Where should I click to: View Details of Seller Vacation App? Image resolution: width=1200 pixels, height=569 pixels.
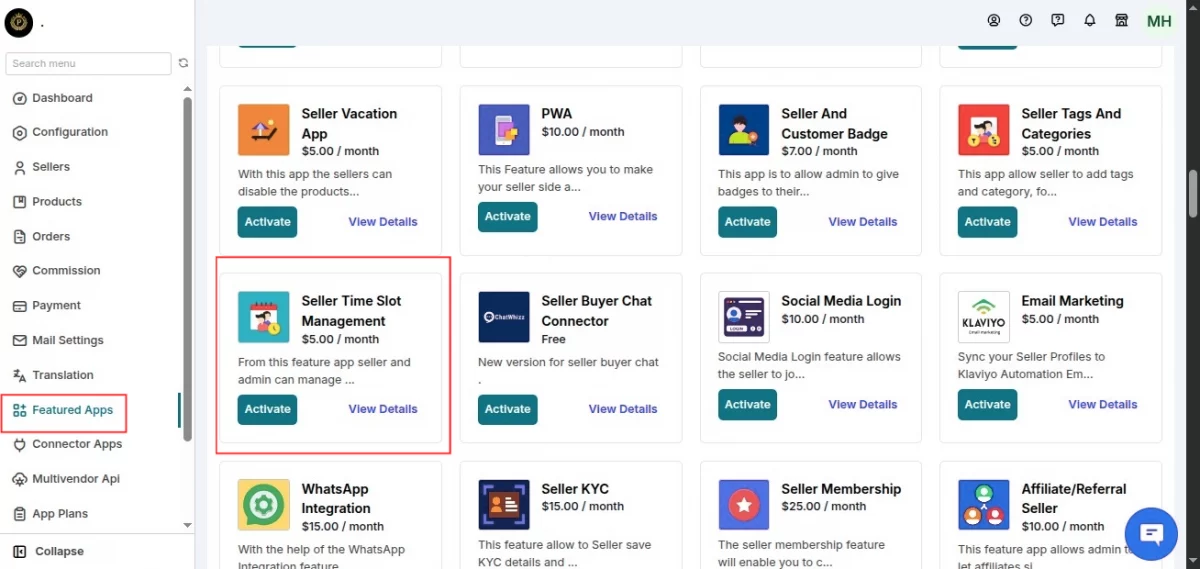click(383, 222)
